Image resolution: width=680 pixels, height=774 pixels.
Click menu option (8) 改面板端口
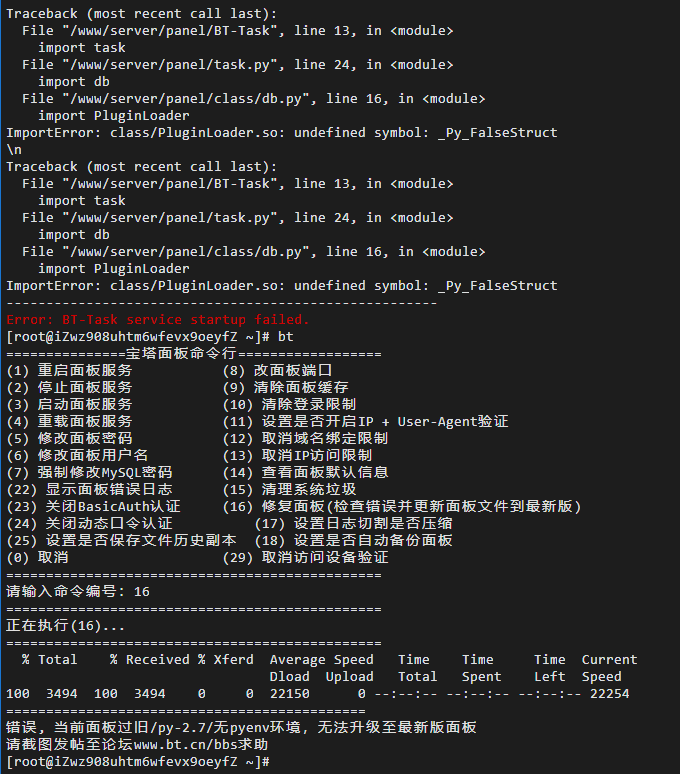tap(277, 371)
